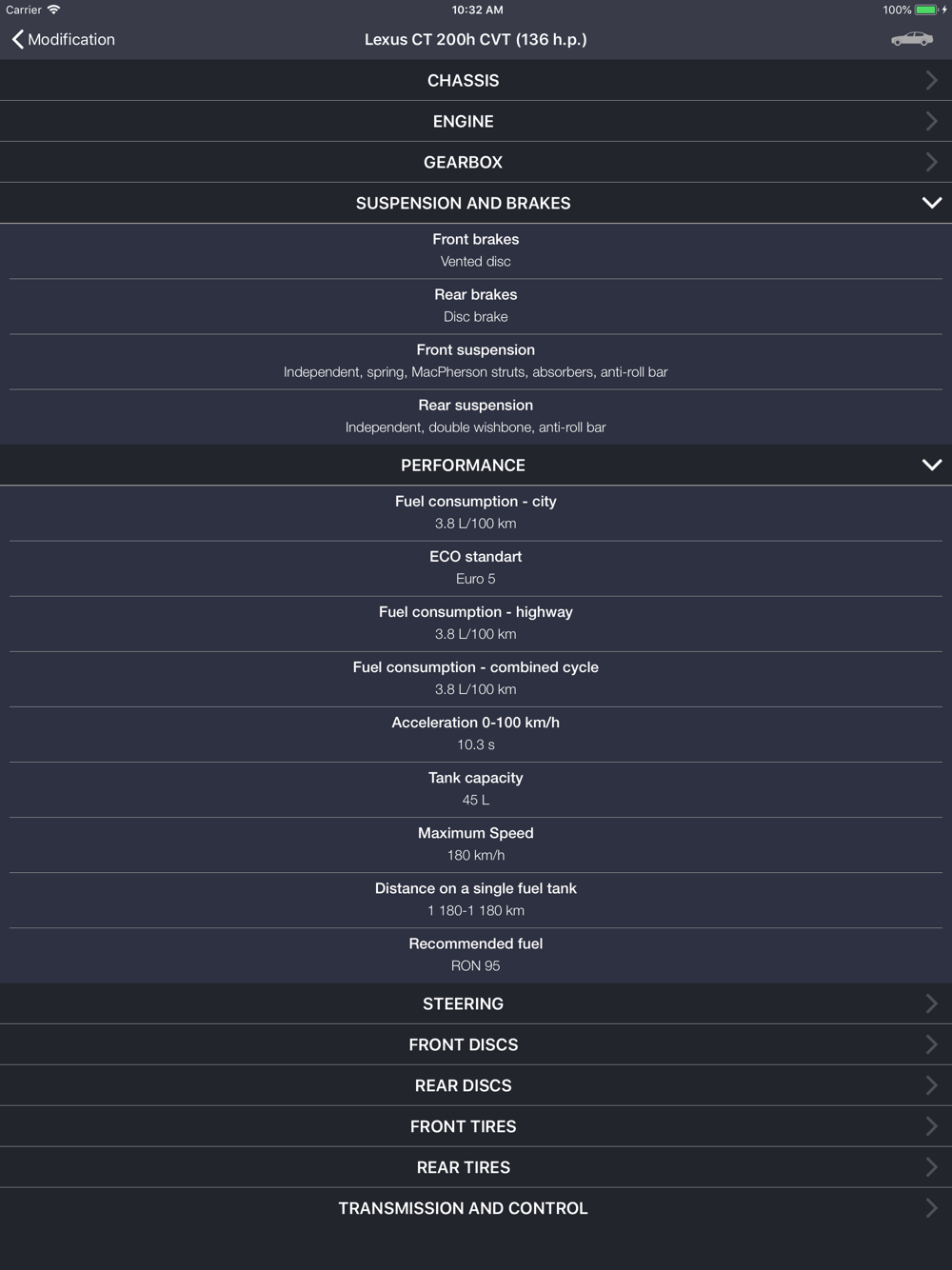The image size is (952, 1270).
Task: Tap the car icon in top-right corner
Action: point(911,39)
